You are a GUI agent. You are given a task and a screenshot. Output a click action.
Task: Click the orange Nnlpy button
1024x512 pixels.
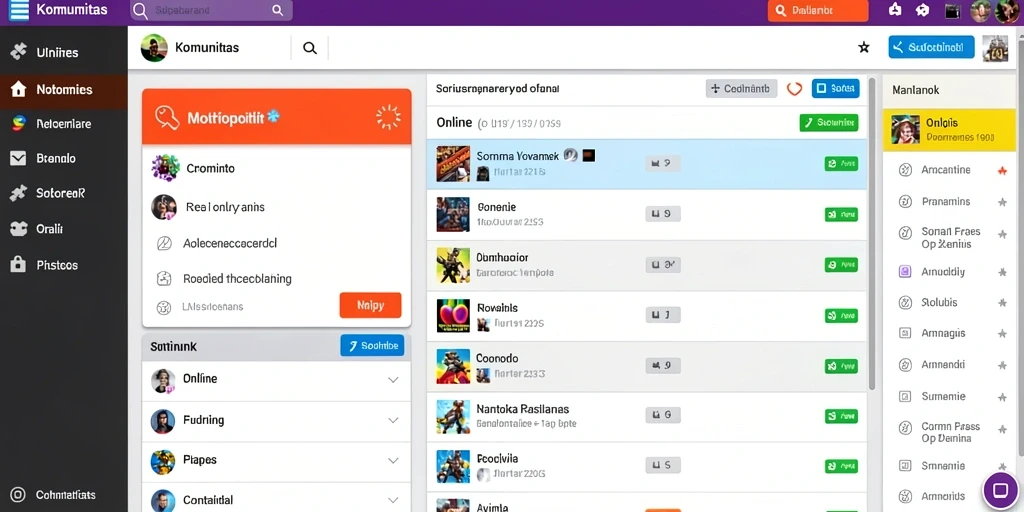click(x=370, y=305)
